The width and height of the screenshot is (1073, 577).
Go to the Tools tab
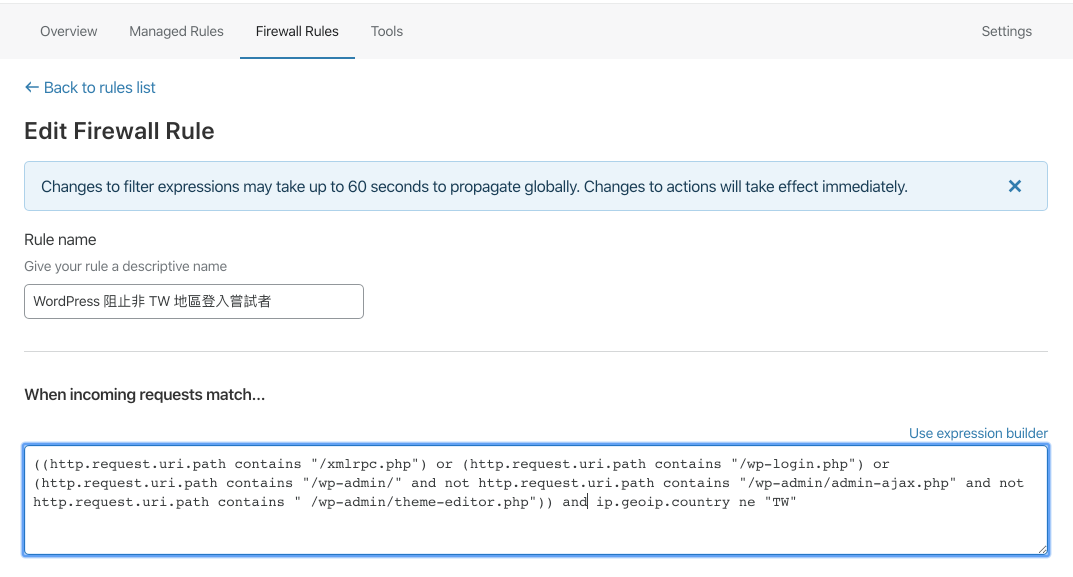point(386,31)
